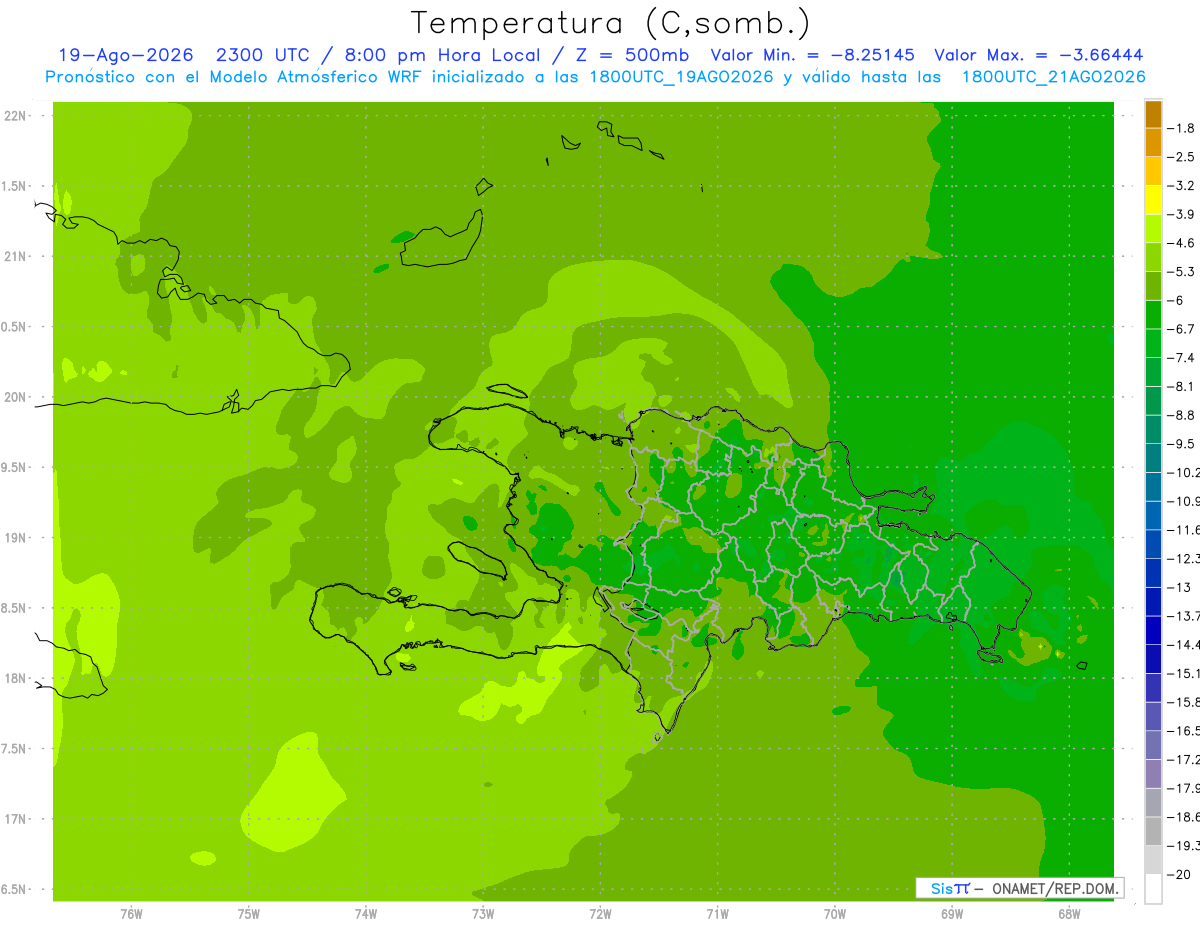This screenshot has height=927, width=1200.
Task: Pick the colorbar swatch between -6 and -6.7
Action: (x=1153, y=315)
